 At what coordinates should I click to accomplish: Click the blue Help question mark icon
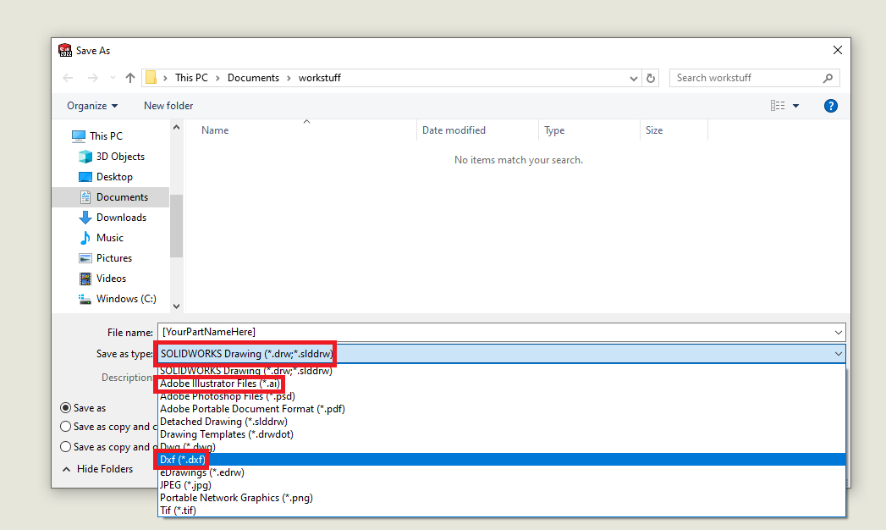(x=830, y=106)
